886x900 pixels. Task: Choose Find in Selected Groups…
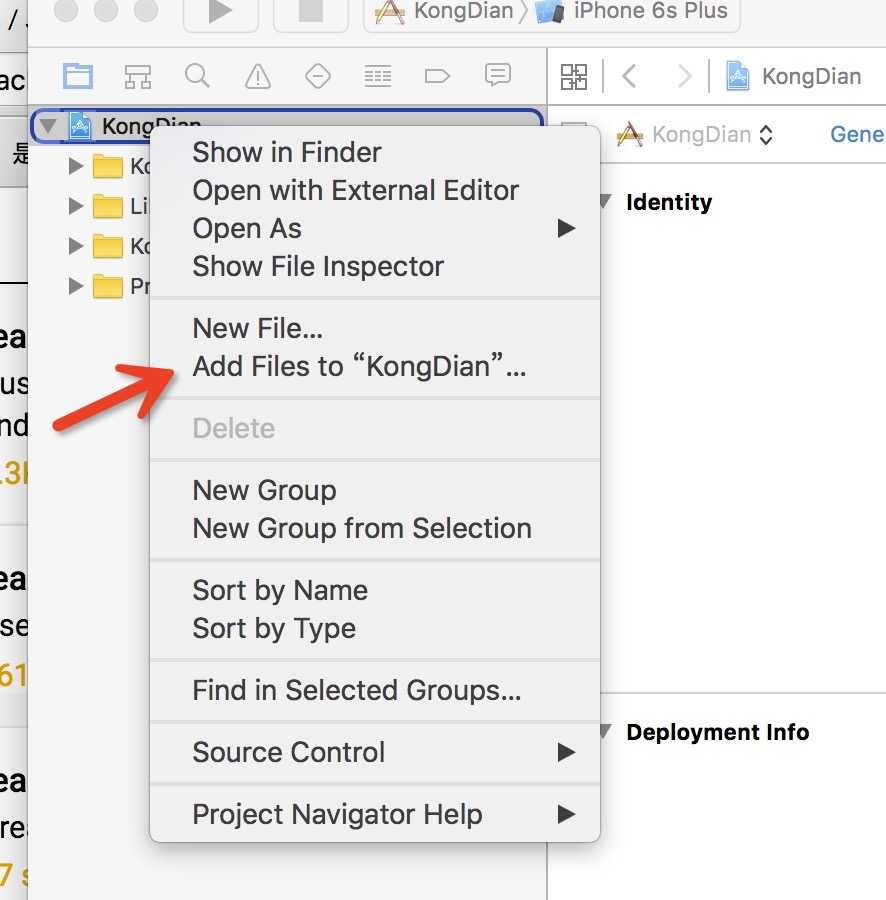[375, 690]
